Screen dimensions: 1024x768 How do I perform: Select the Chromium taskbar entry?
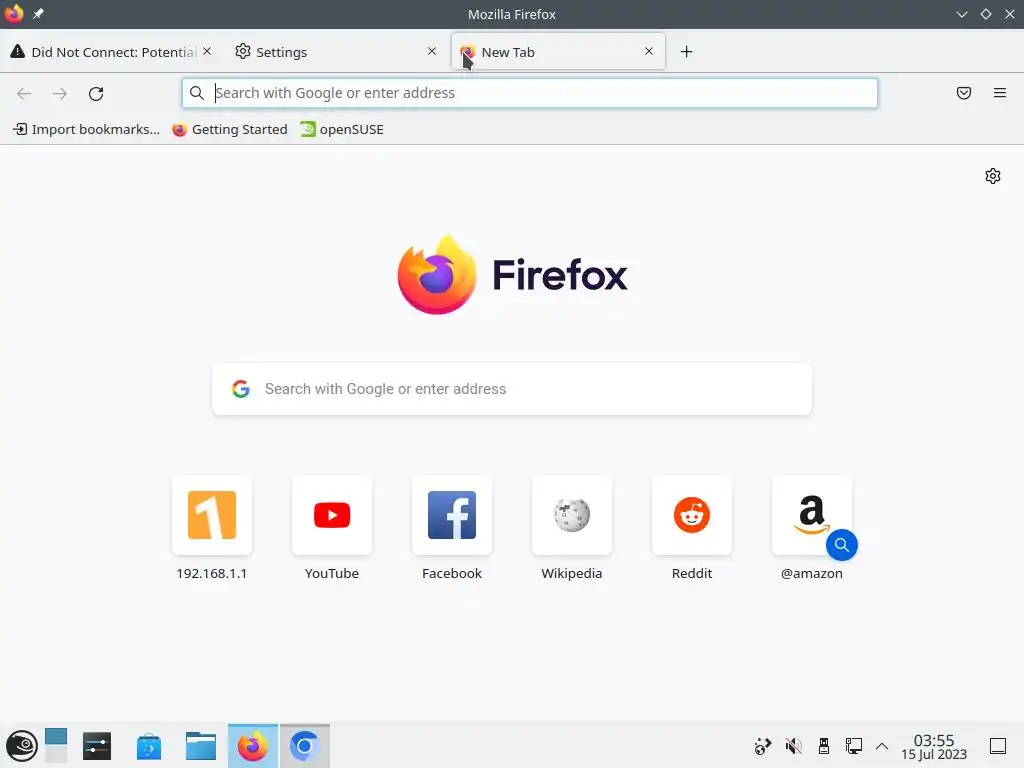coord(304,746)
